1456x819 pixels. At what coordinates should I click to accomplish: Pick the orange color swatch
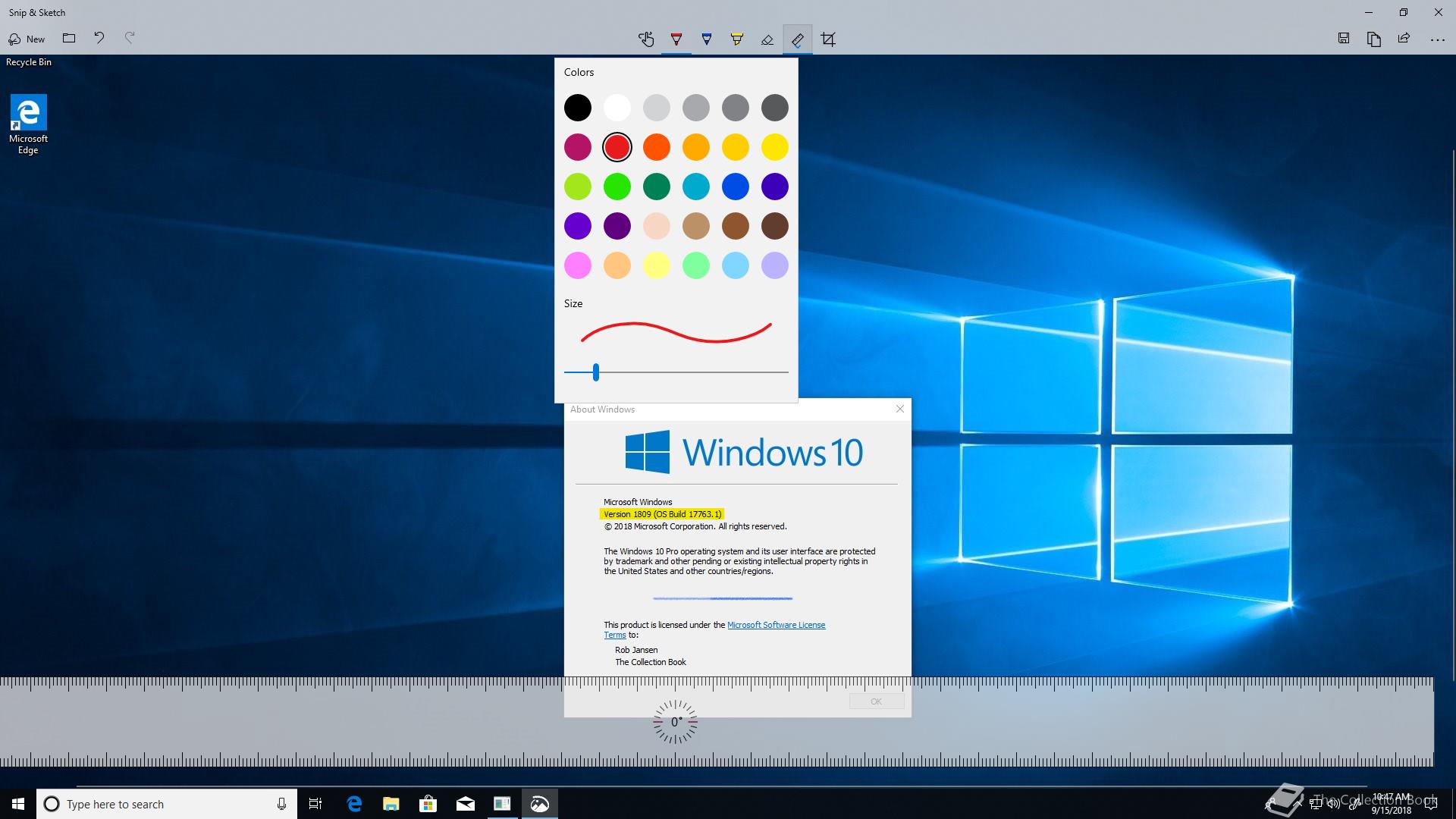657,147
